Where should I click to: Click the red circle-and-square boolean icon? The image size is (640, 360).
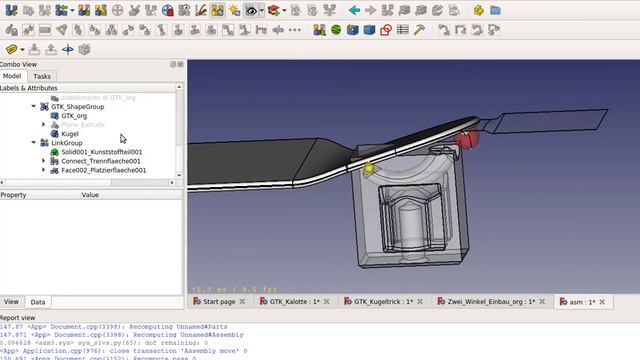tap(386, 30)
